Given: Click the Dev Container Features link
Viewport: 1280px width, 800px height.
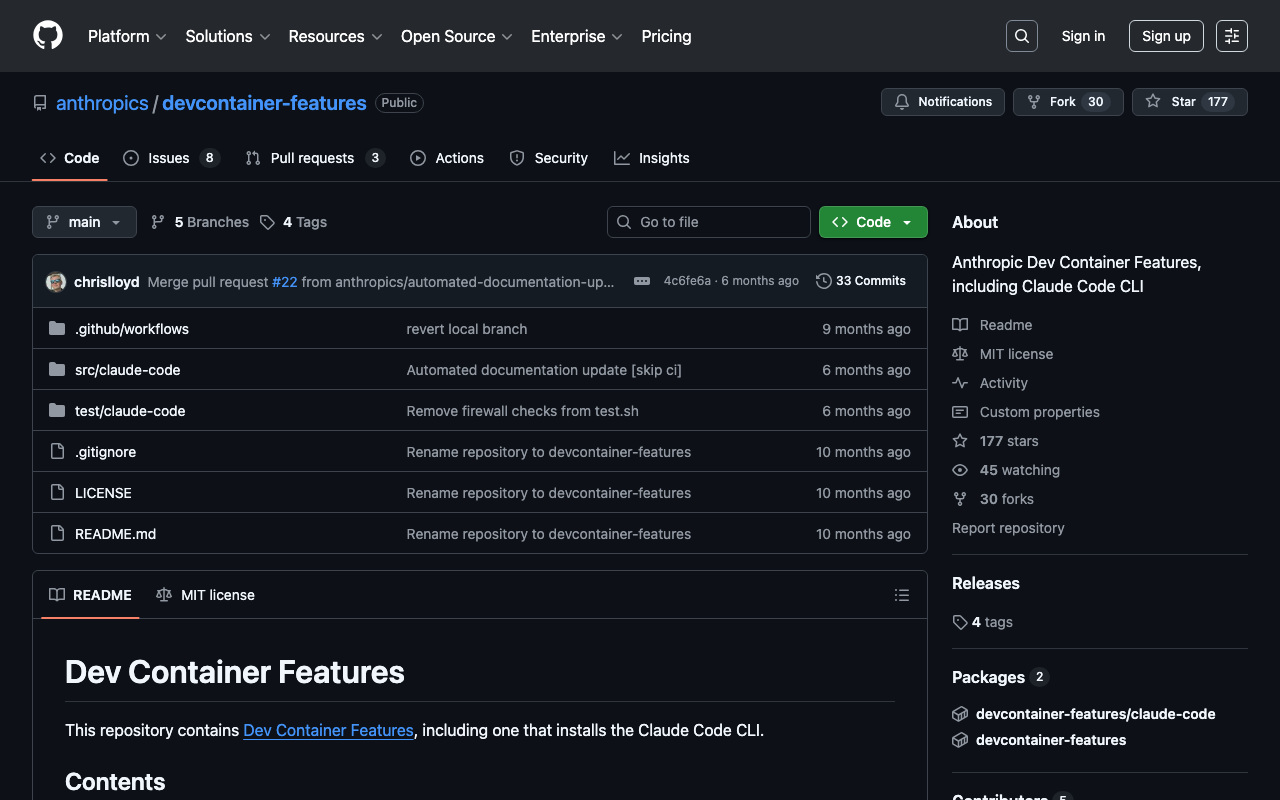Looking at the screenshot, I should tap(328, 730).
